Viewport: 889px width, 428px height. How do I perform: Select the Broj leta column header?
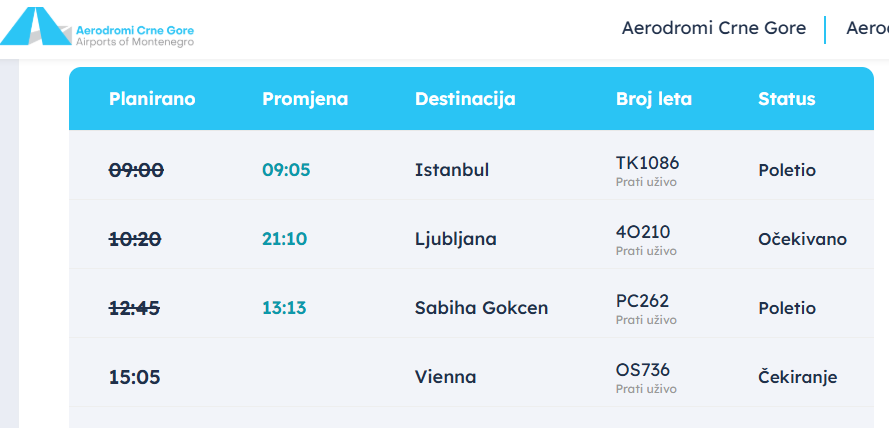pyautogui.click(x=654, y=99)
